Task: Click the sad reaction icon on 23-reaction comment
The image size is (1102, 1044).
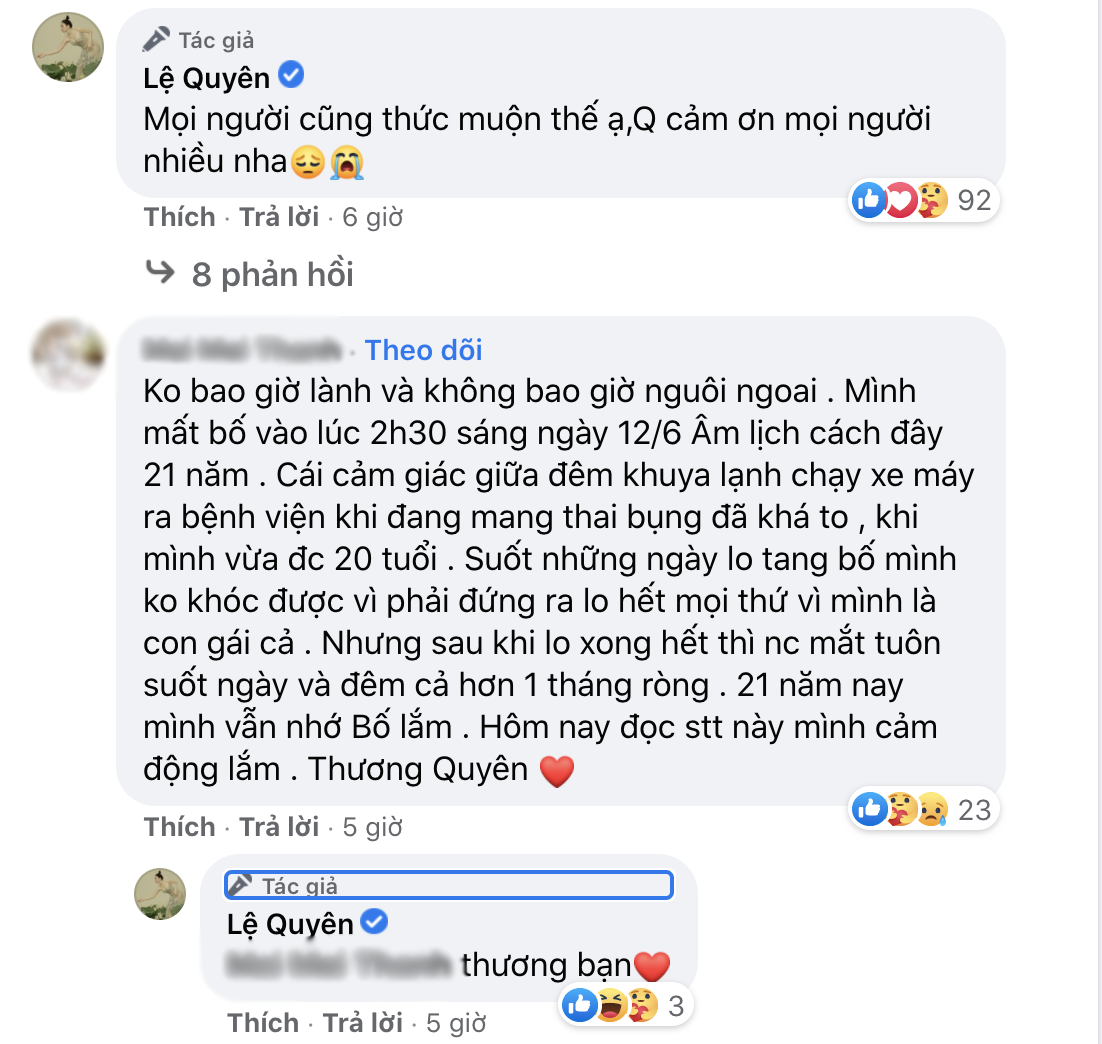Action: [x=933, y=809]
